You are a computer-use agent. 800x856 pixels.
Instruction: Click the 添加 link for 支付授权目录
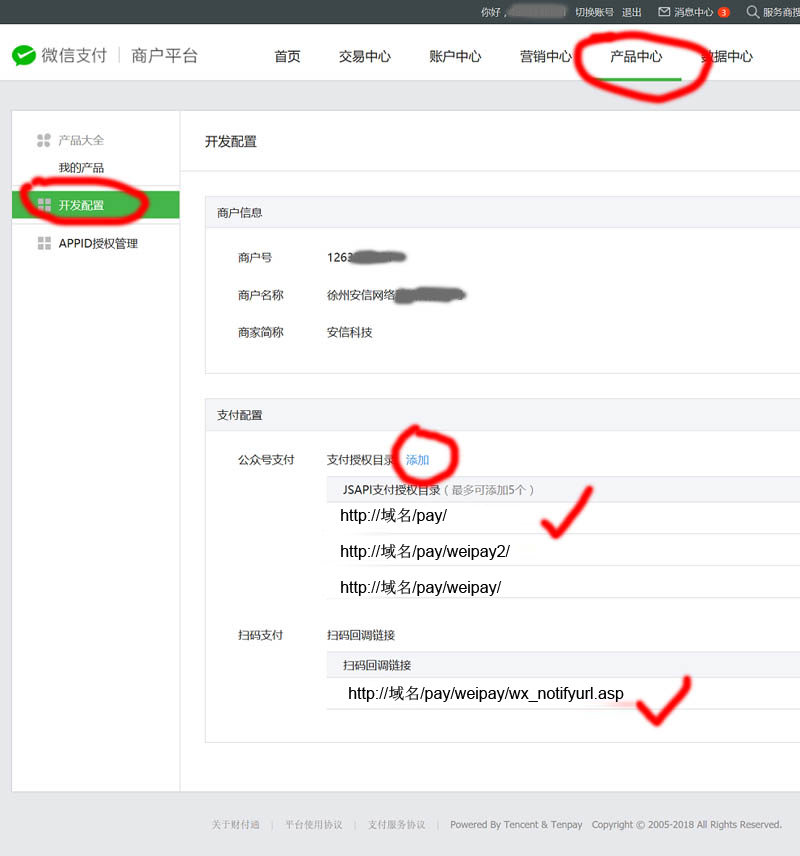pyautogui.click(x=417, y=460)
